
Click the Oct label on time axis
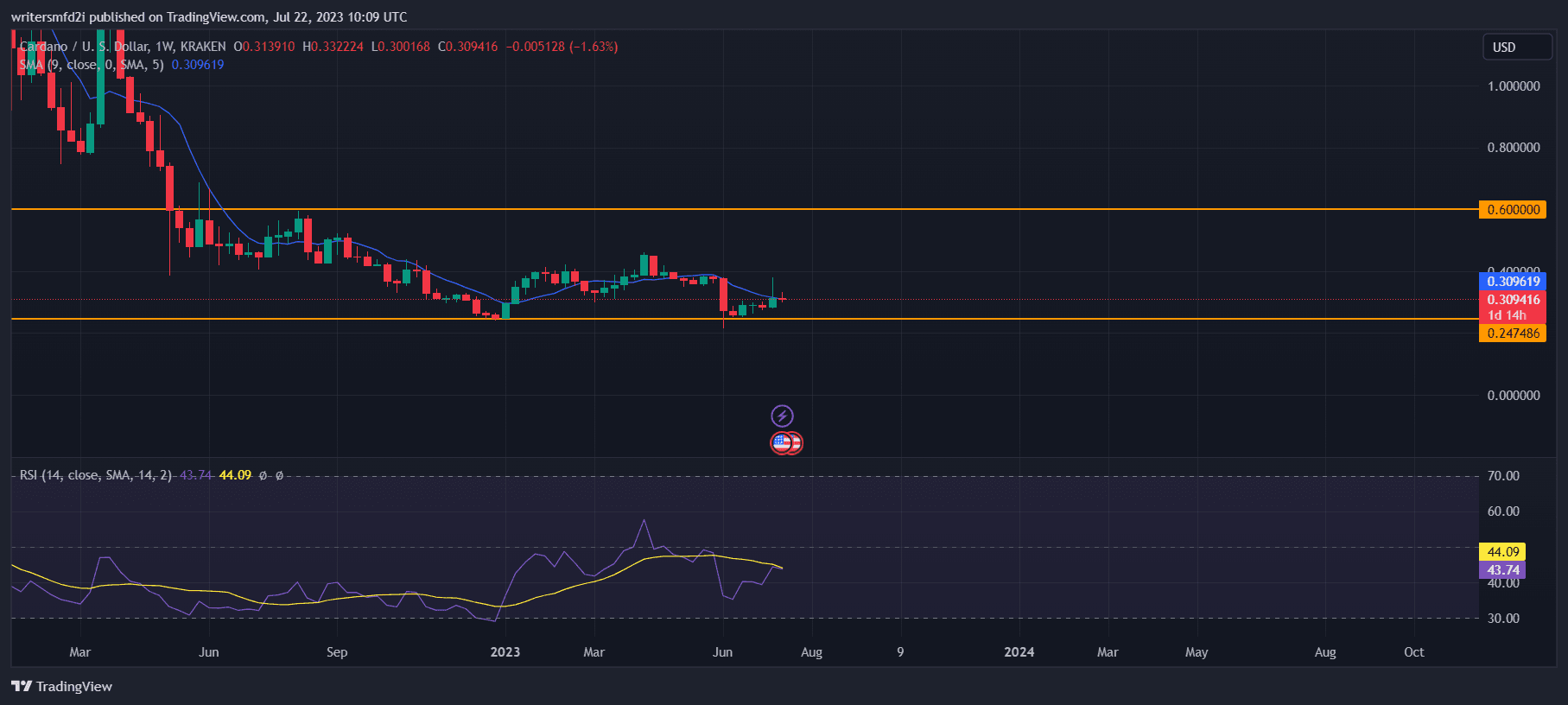coord(1413,652)
